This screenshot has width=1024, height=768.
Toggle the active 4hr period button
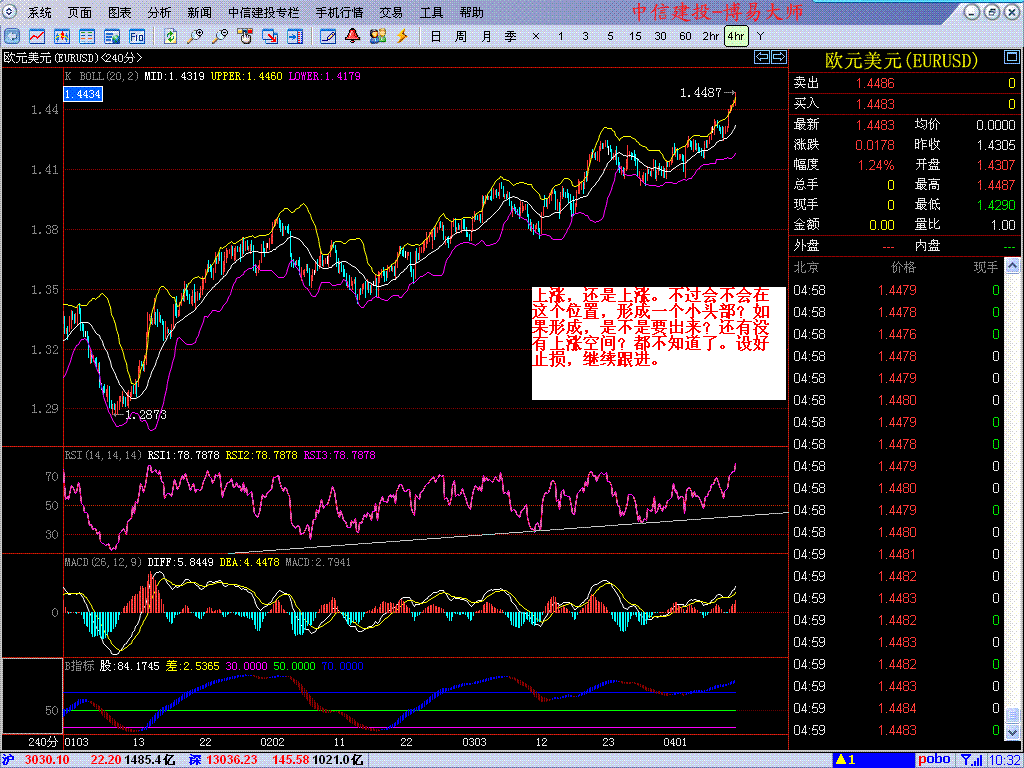click(x=735, y=37)
